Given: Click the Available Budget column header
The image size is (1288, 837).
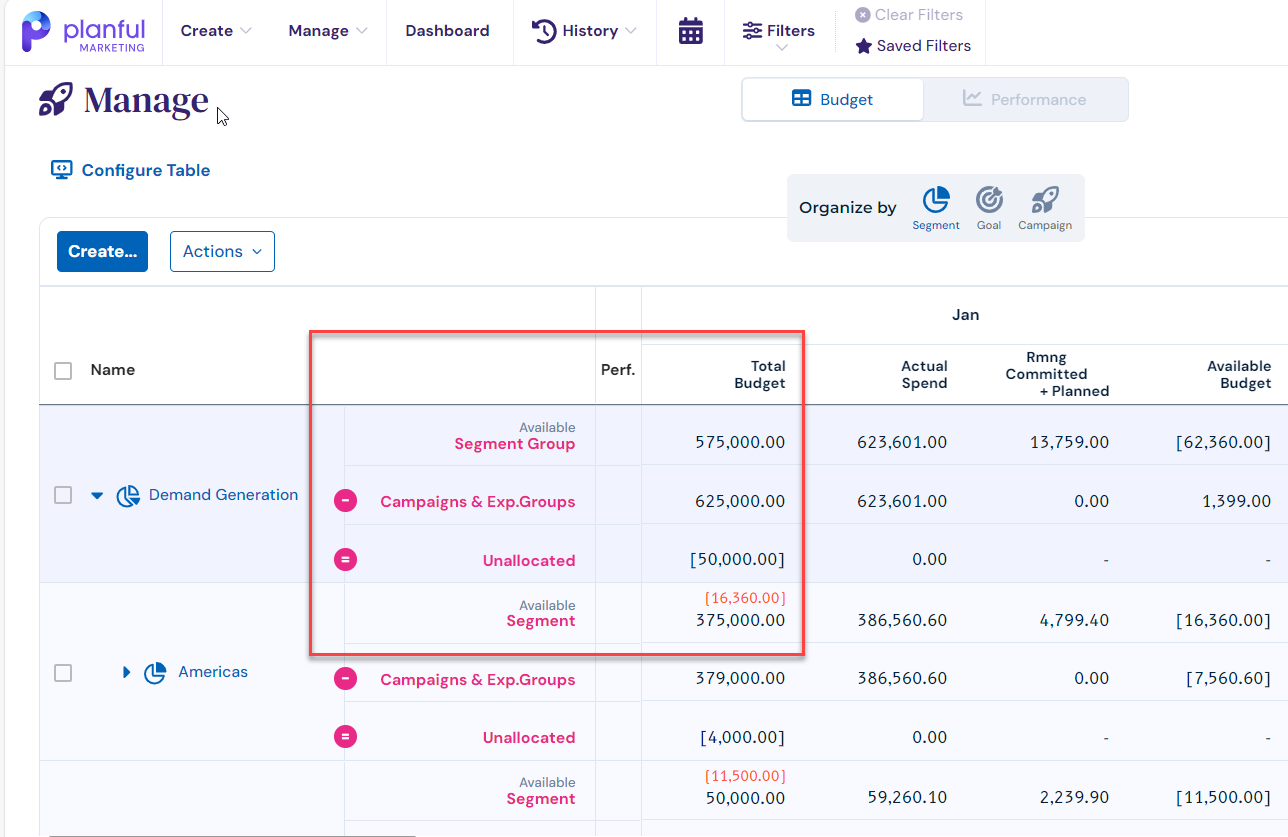Looking at the screenshot, I should [1239, 374].
